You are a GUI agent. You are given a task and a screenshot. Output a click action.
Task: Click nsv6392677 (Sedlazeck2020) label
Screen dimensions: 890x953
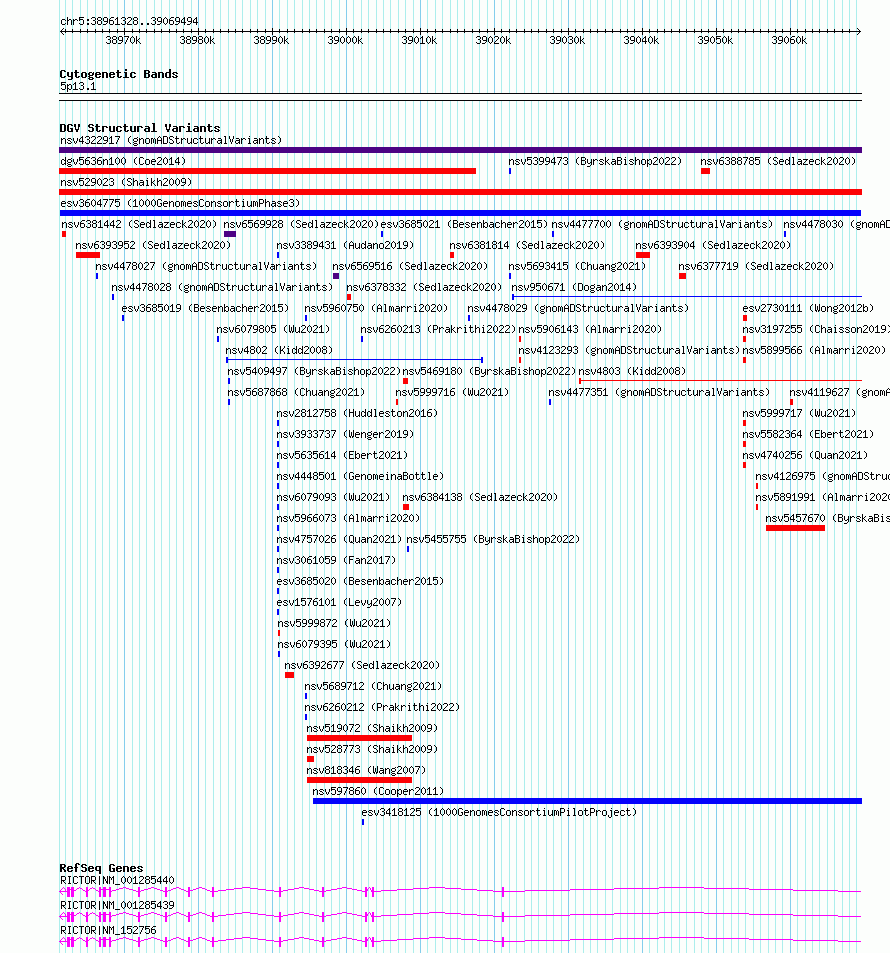click(x=362, y=666)
